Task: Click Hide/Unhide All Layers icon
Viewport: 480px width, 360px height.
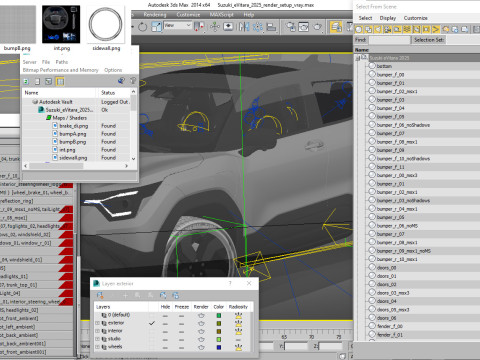Action: [163, 295]
